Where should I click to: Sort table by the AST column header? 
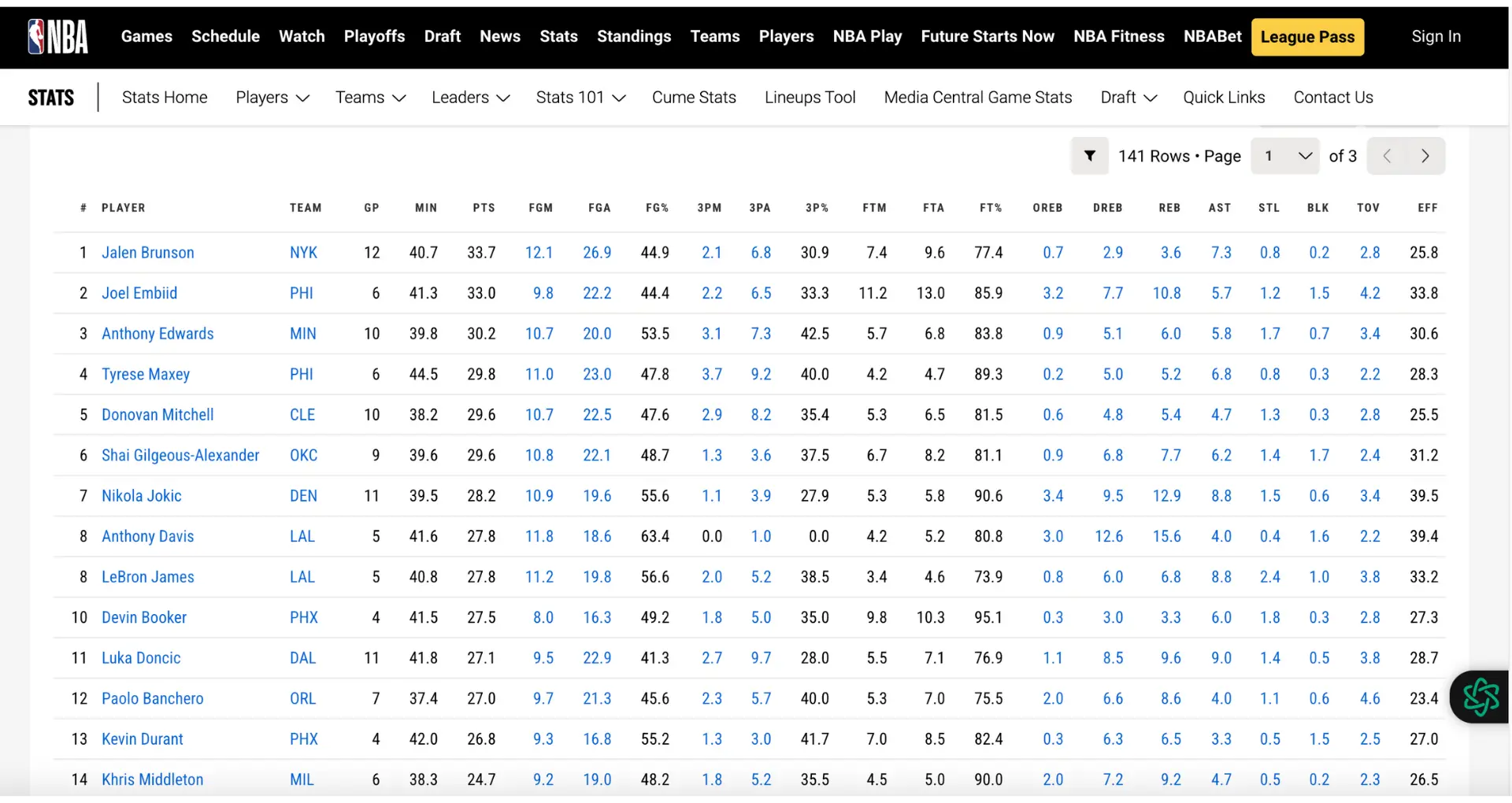tap(1220, 208)
